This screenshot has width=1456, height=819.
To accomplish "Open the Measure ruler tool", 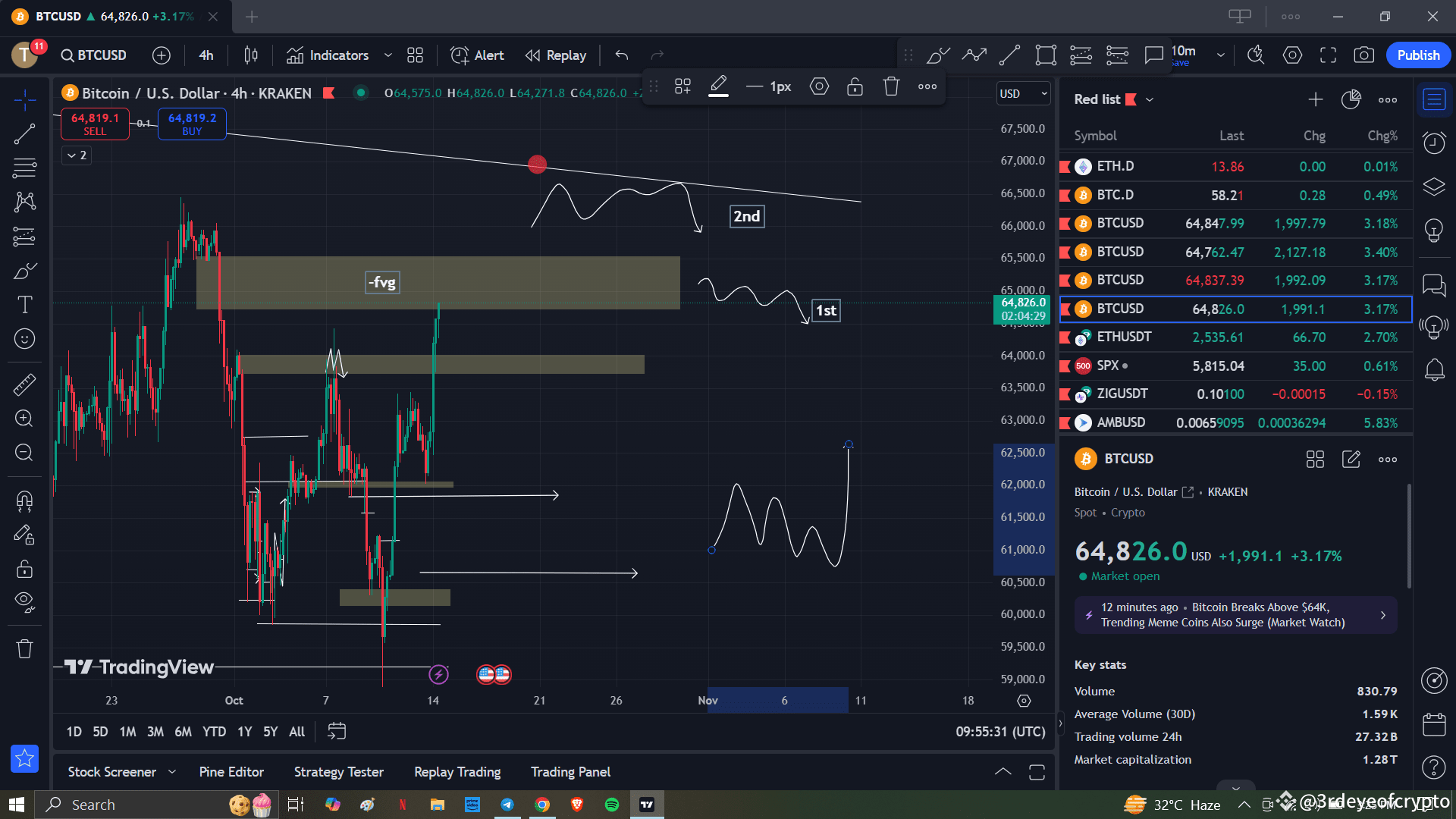I will pos(25,384).
